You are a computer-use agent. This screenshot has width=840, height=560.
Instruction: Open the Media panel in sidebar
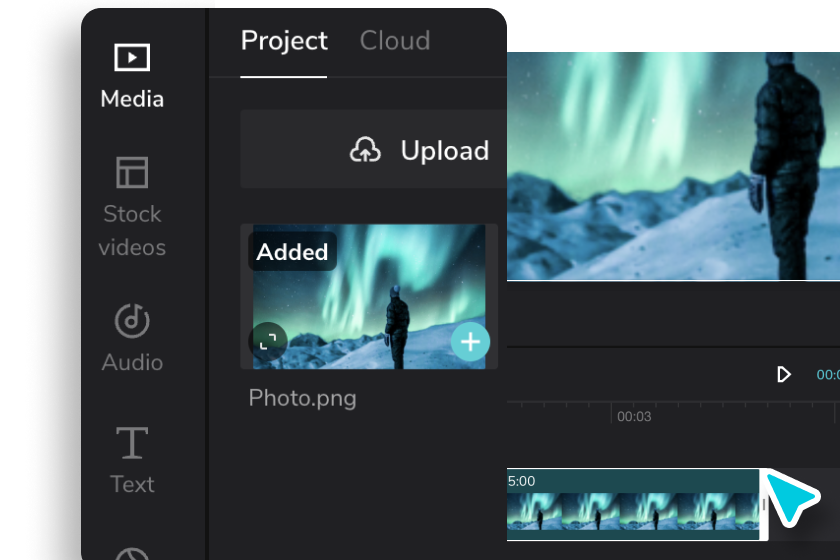click(132, 76)
